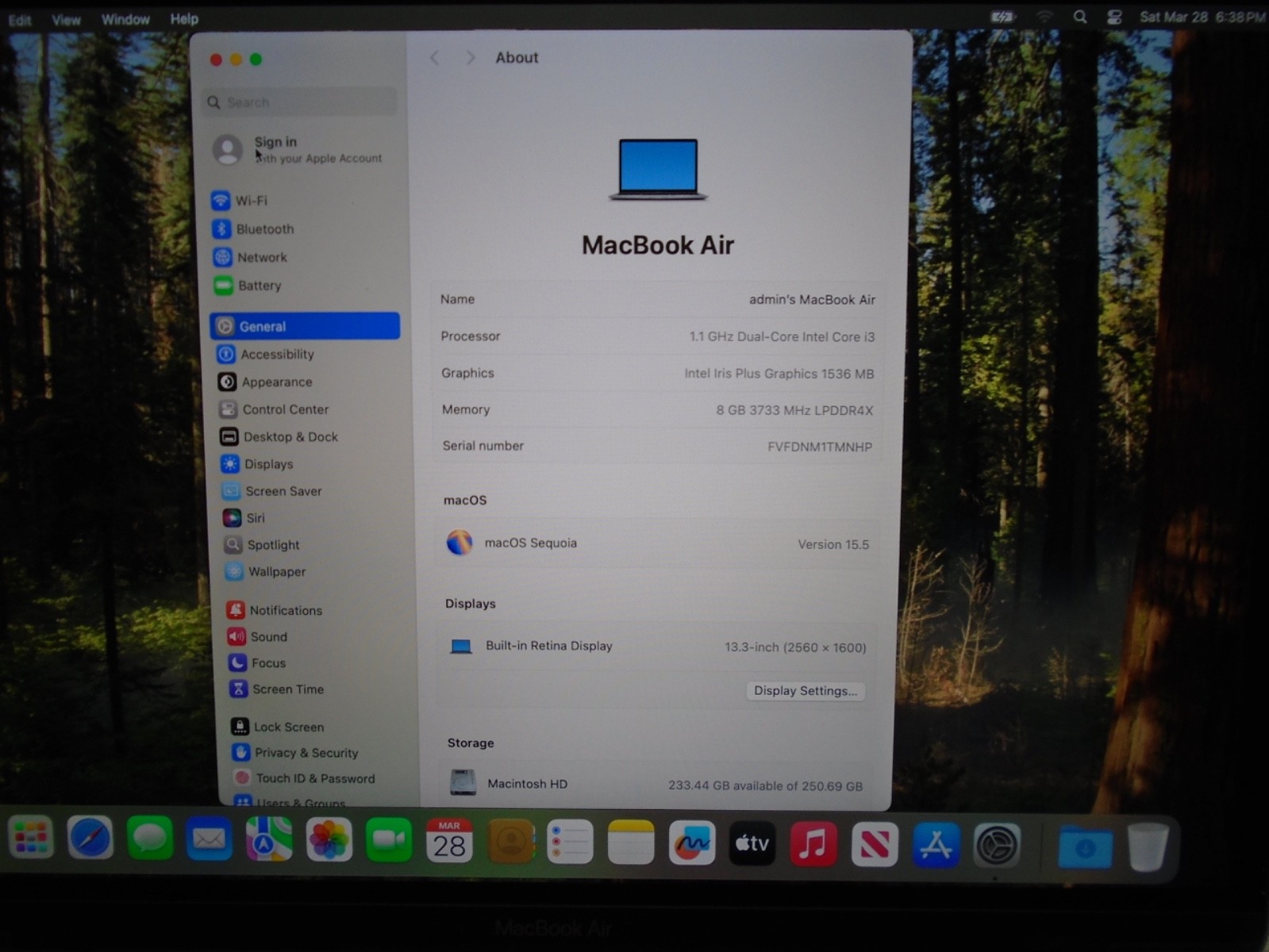Open Touch ID & Password settings
This screenshot has height=952, width=1269.
coord(305,778)
